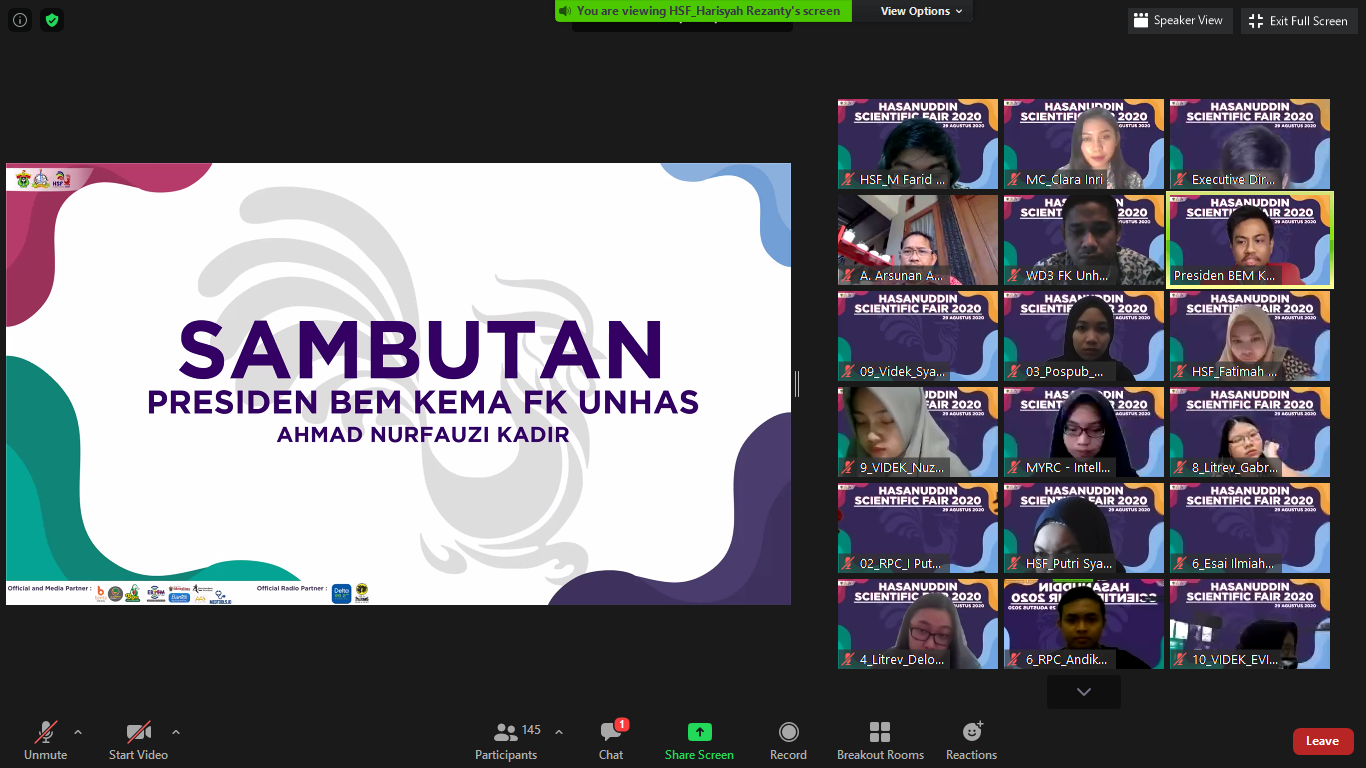Click the divider handle beside the shared screen
The width and height of the screenshot is (1366, 768).
[797, 384]
